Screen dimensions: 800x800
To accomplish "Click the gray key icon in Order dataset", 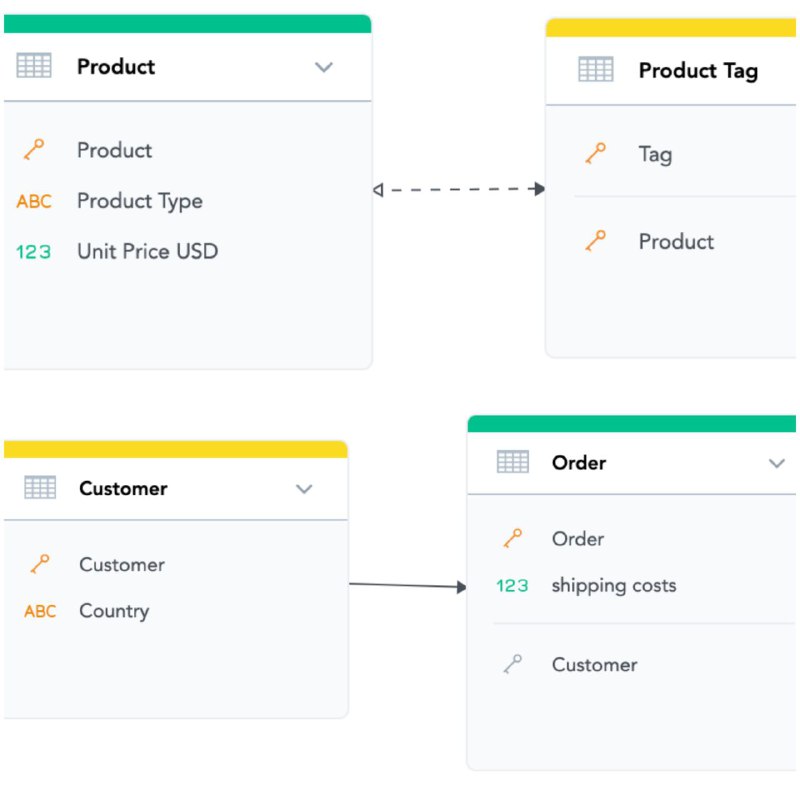I will [513, 664].
